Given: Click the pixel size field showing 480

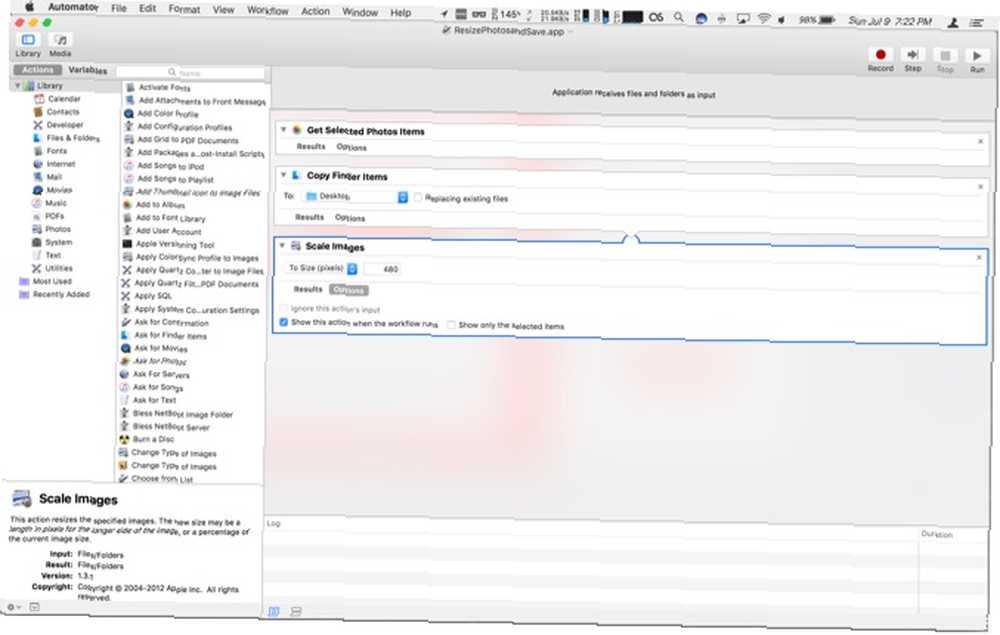Looking at the screenshot, I should [383, 269].
